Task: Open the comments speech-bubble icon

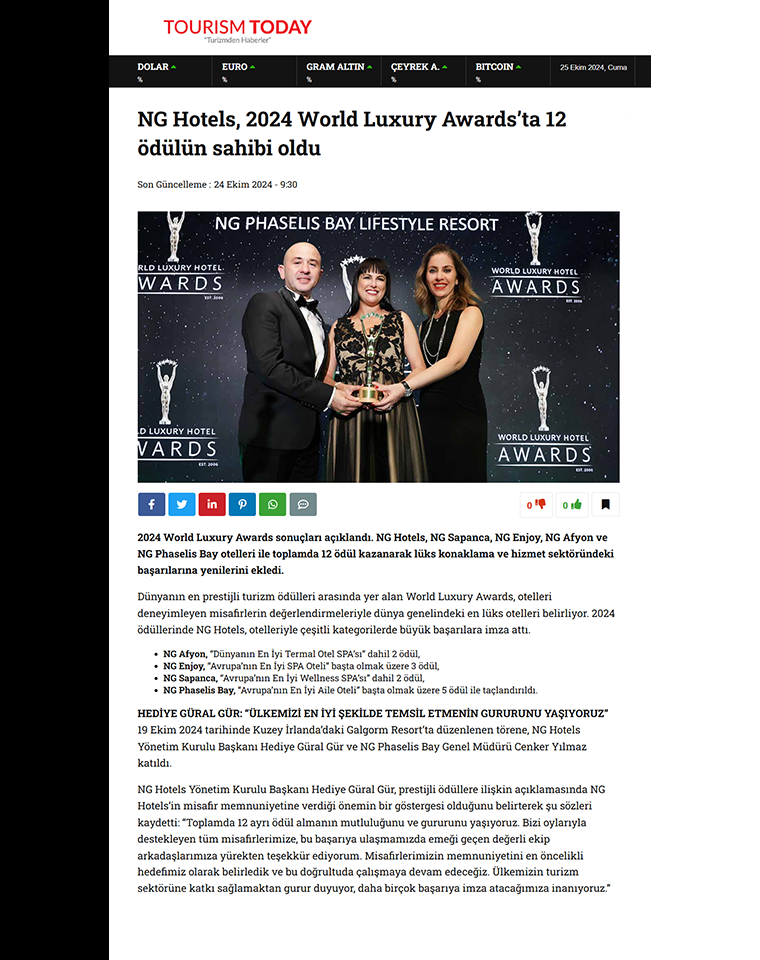Action: pyautogui.click(x=303, y=504)
